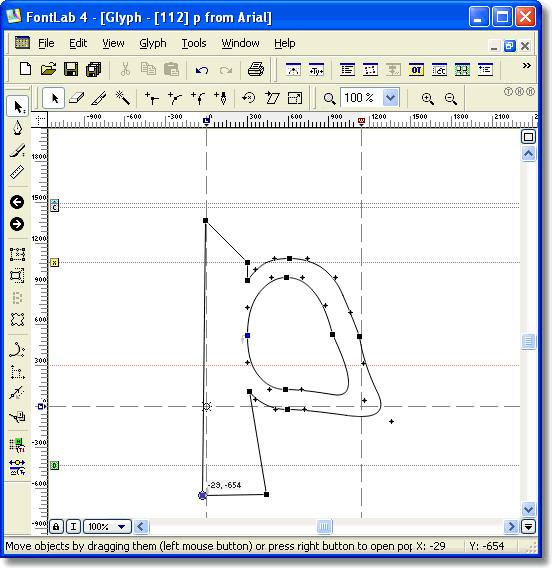
Task: Select the Eraser tool in the toolbar
Action: (77, 98)
